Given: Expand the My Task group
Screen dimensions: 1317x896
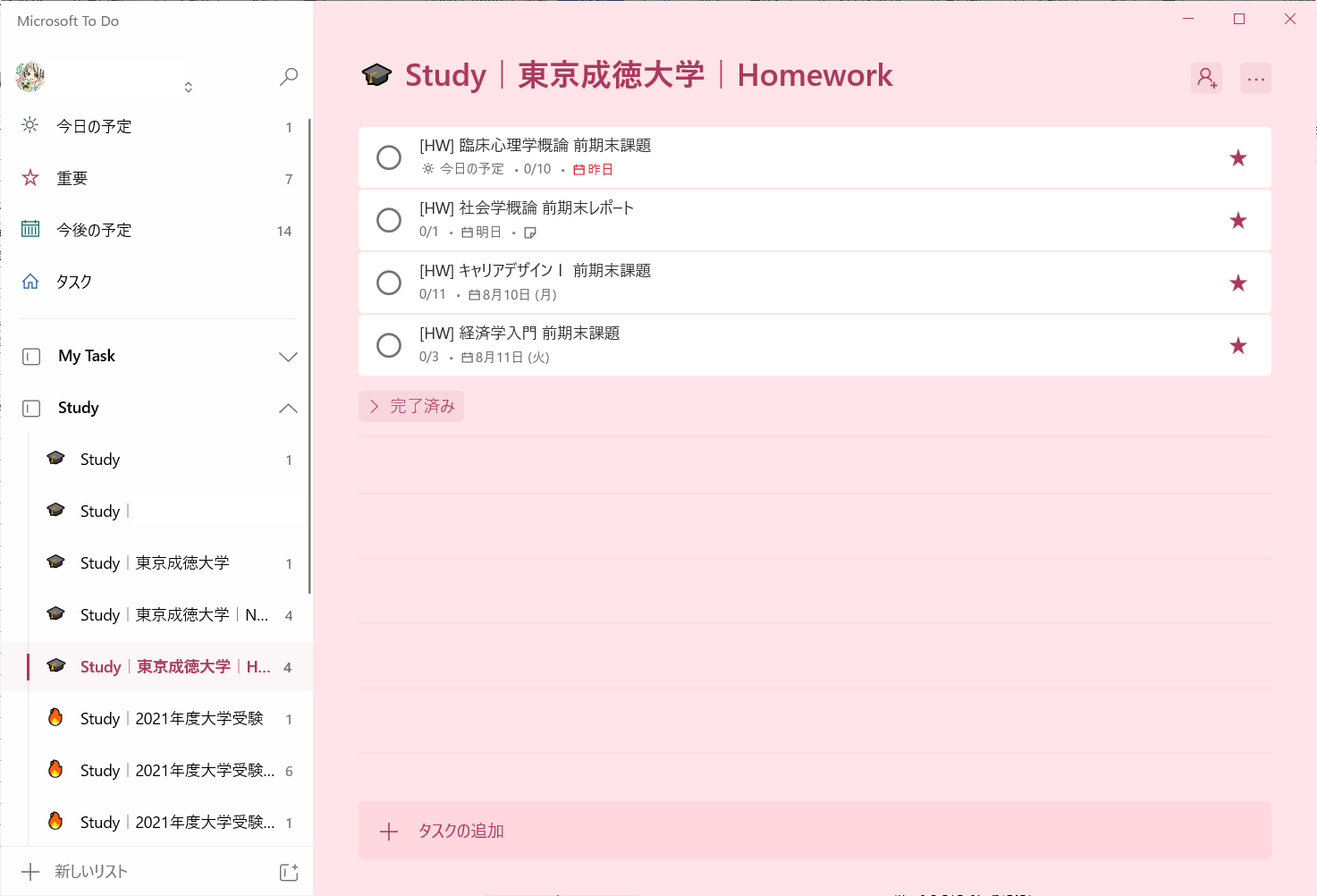Looking at the screenshot, I should [288, 357].
